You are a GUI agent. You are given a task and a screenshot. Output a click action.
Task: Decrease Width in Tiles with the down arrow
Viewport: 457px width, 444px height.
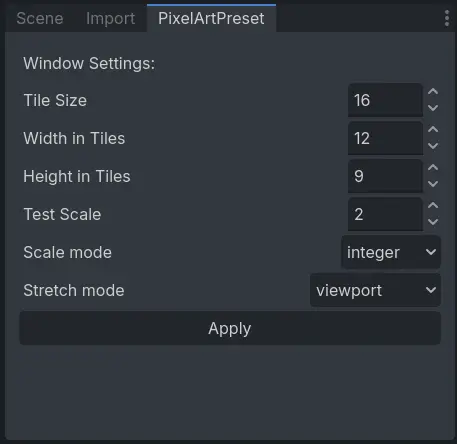click(433, 146)
